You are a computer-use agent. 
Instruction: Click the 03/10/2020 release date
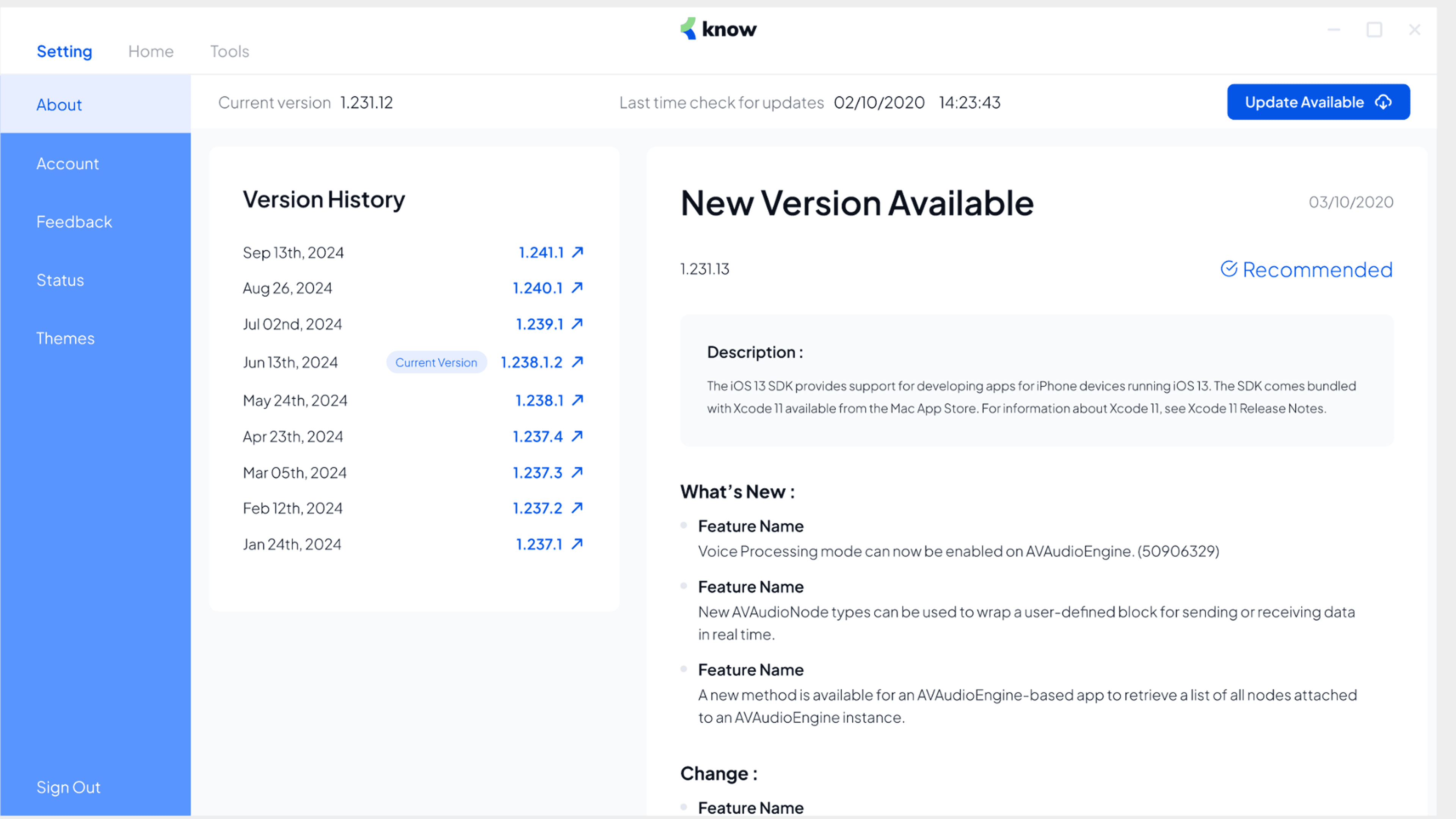[x=1351, y=202]
